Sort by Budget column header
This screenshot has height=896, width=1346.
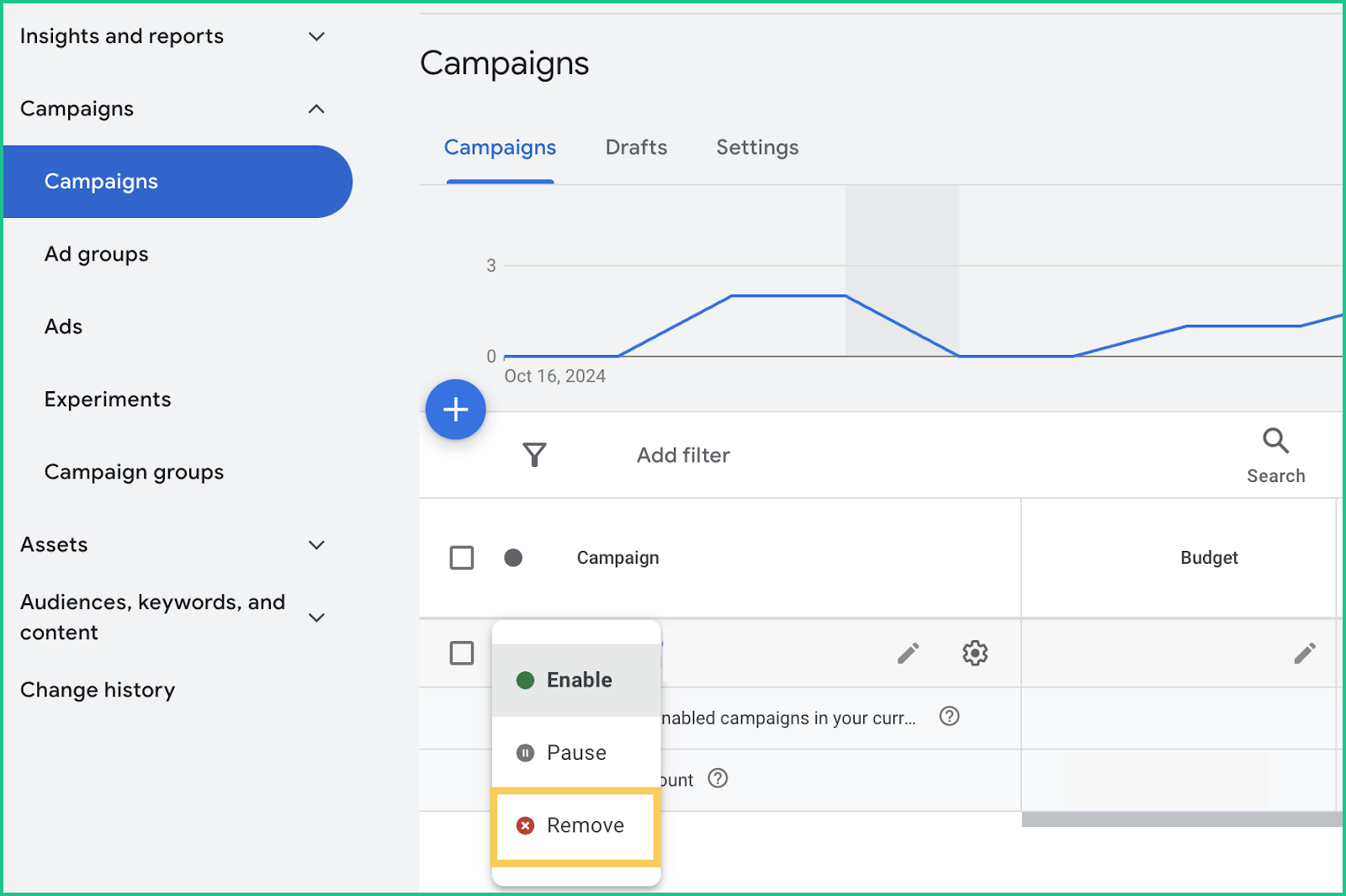point(1209,558)
